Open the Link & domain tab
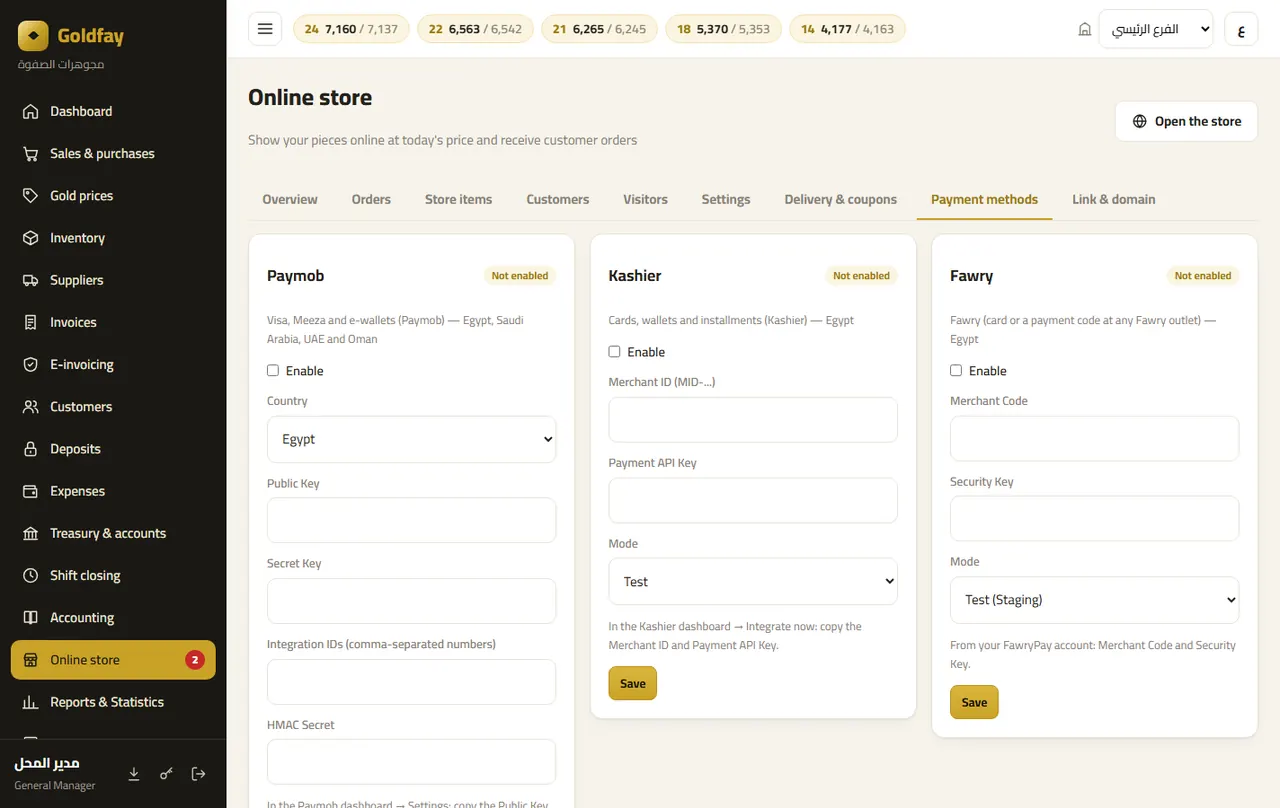The image size is (1280, 808). (1114, 199)
